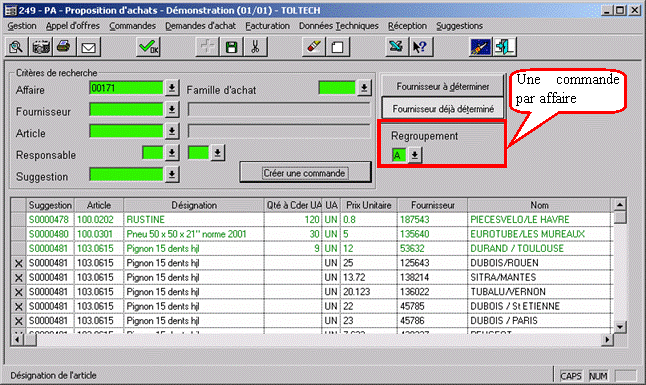Toggle X mark on the DUBOIS / PARIS row
Image resolution: width=646 pixels, height=385 pixels.
tap(19, 321)
